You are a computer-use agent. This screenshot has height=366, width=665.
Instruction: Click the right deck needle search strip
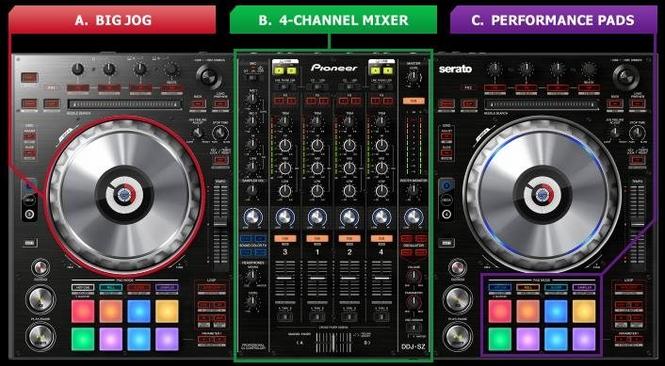tap(542, 104)
